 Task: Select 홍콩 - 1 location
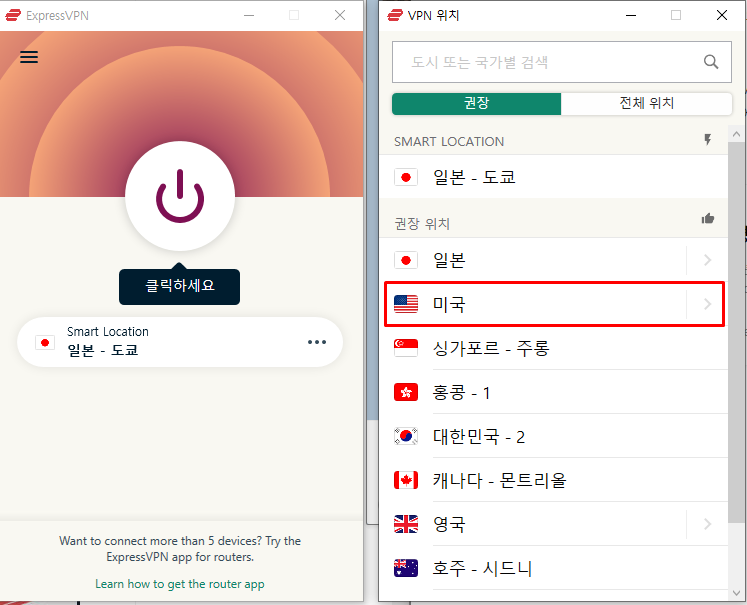pyautogui.click(x=554, y=393)
